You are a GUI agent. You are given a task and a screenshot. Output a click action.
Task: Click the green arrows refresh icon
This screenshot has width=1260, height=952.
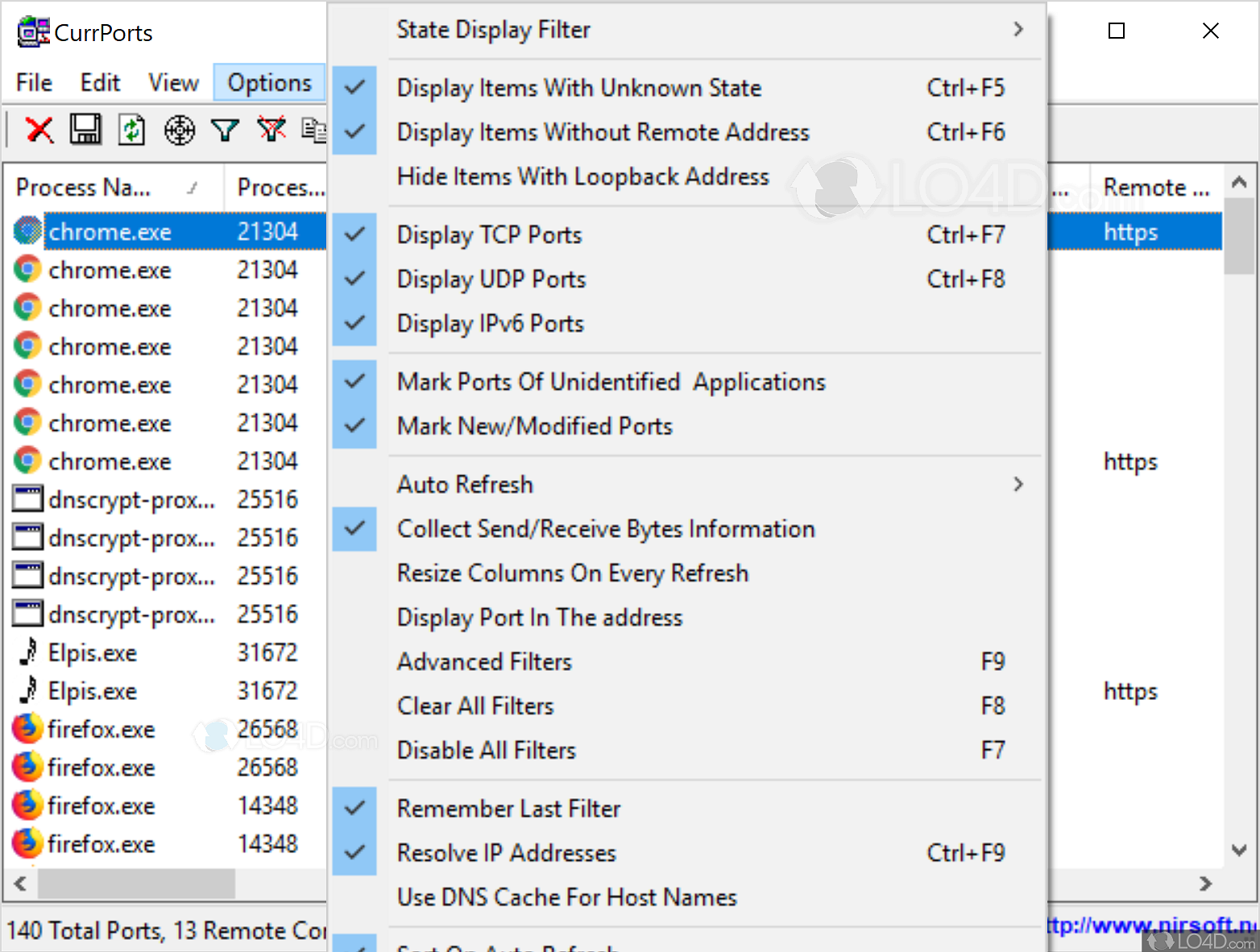click(x=132, y=129)
